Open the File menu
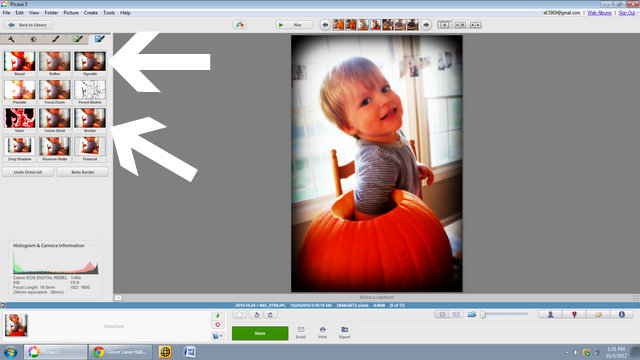Screen dimensions: 640x360 click(x=7, y=13)
